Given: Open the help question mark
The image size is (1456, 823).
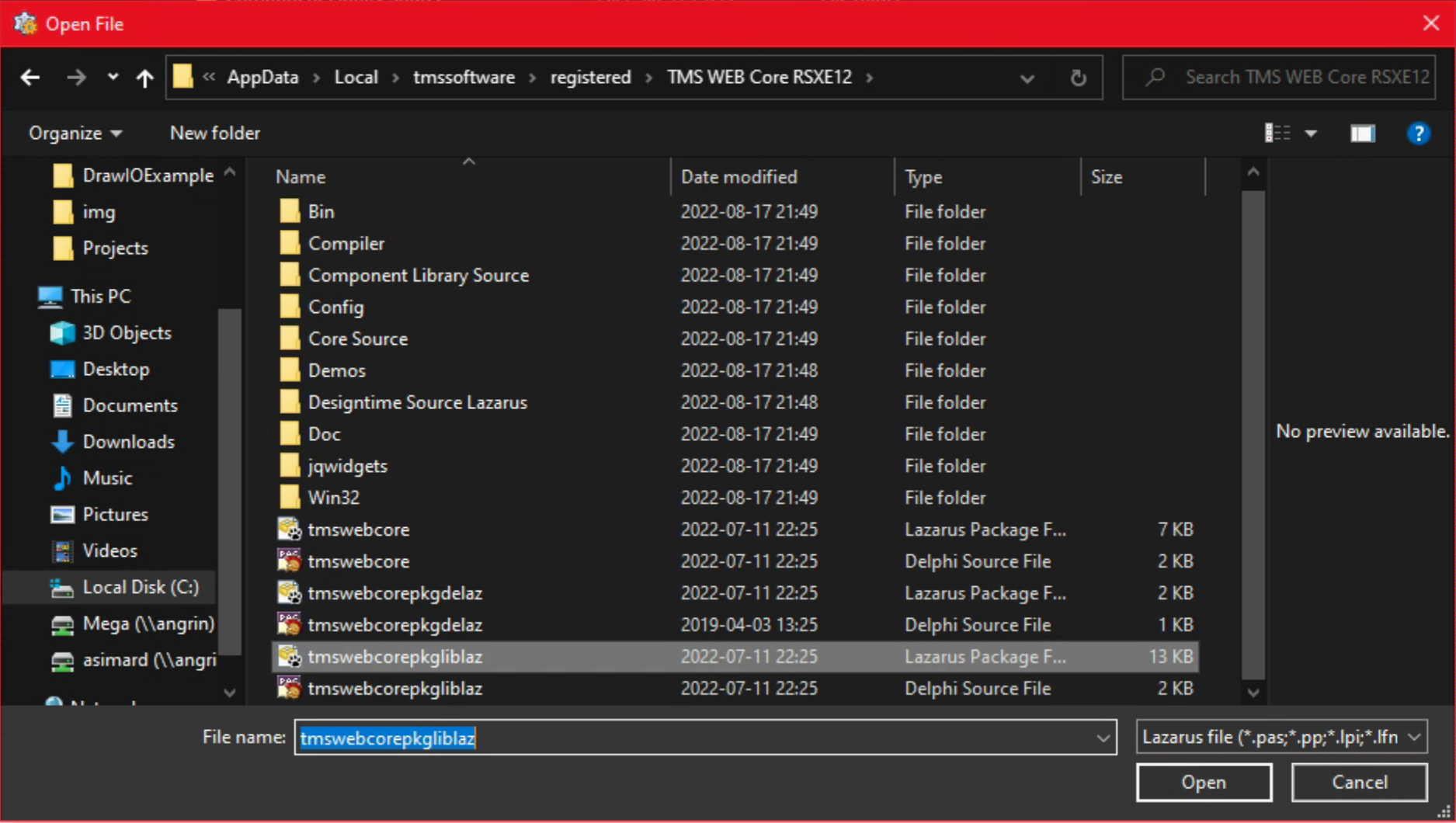Looking at the screenshot, I should point(1418,134).
